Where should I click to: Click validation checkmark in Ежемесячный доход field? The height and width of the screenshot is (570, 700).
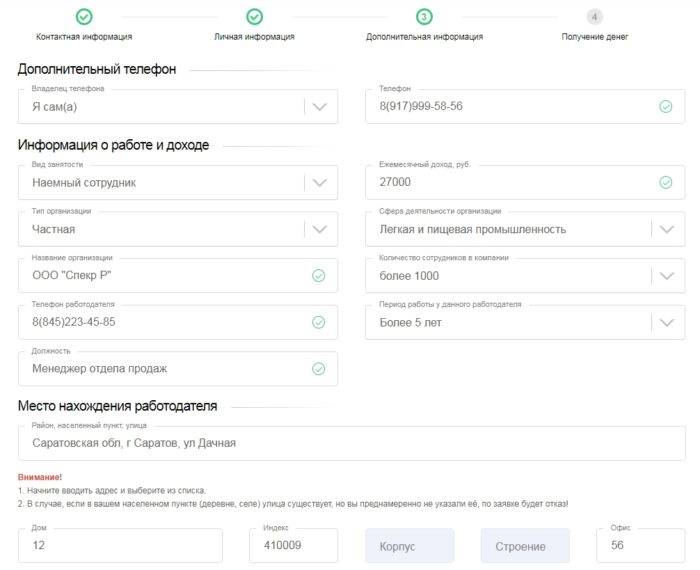[665, 182]
